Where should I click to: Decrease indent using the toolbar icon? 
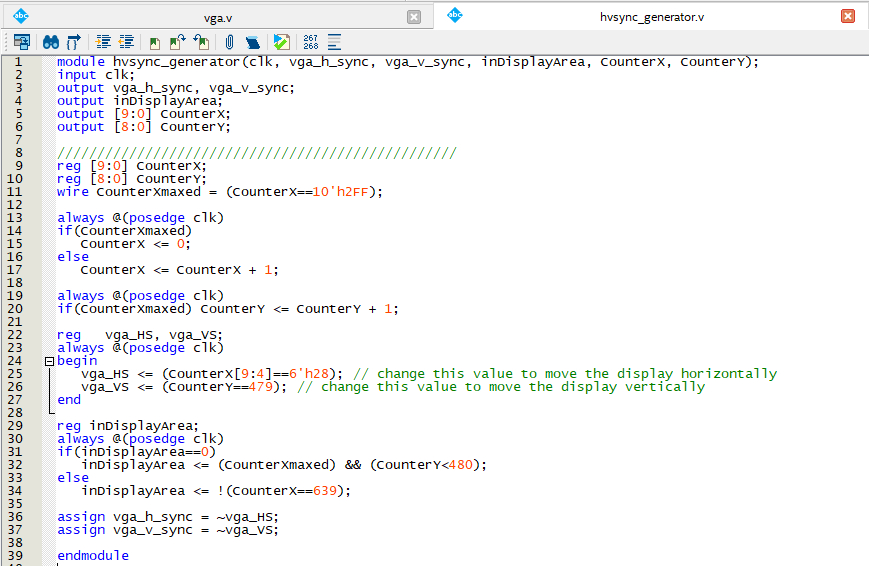[126, 42]
